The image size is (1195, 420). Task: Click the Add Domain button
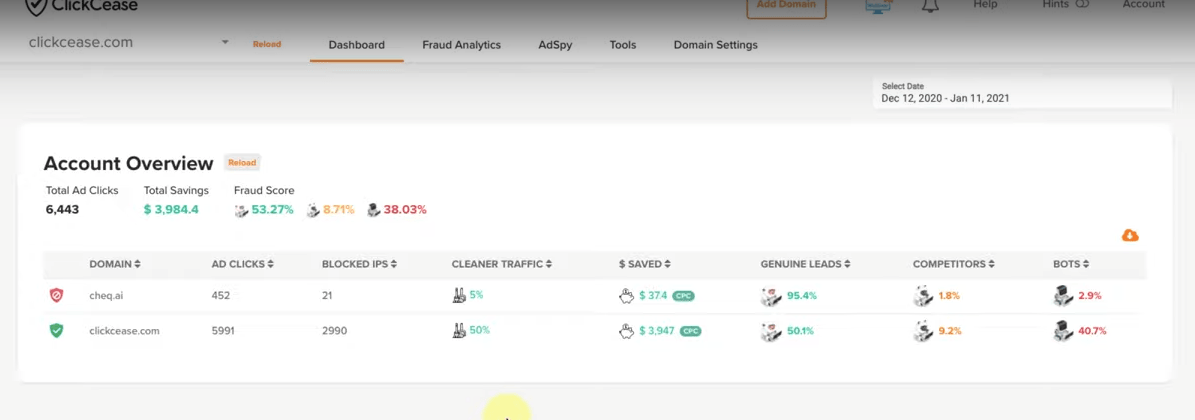(786, 6)
